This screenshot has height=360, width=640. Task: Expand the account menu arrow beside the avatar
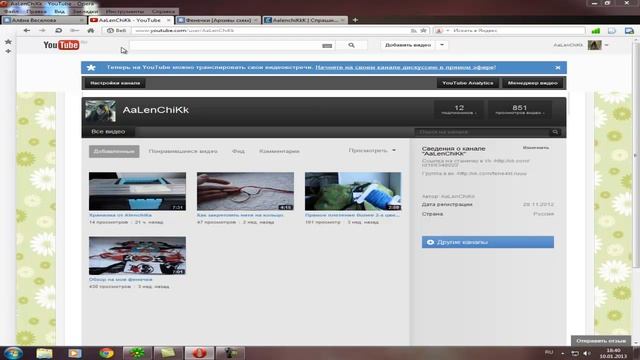point(606,45)
